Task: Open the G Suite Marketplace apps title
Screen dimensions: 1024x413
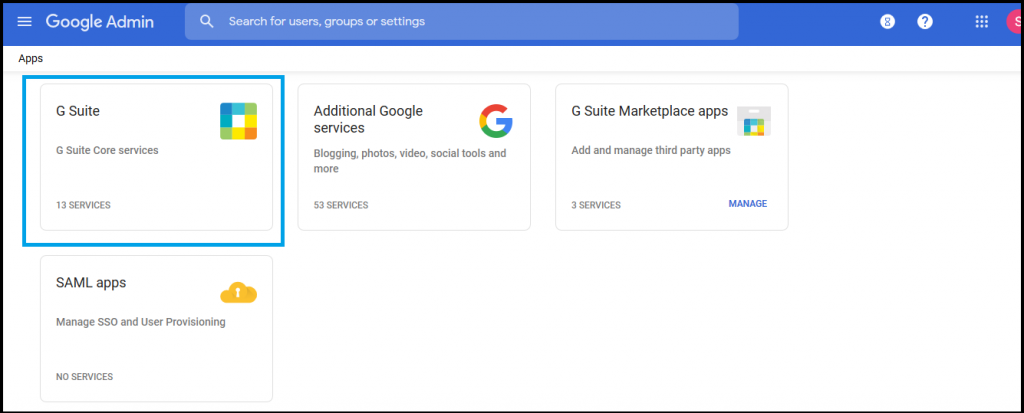Action: [x=650, y=111]
